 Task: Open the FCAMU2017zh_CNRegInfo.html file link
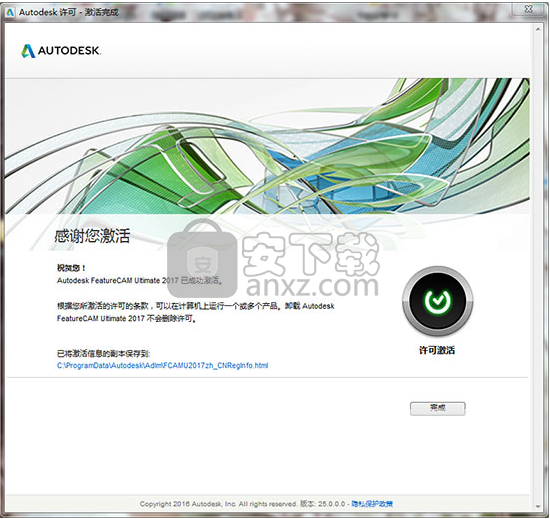point(162,365)
